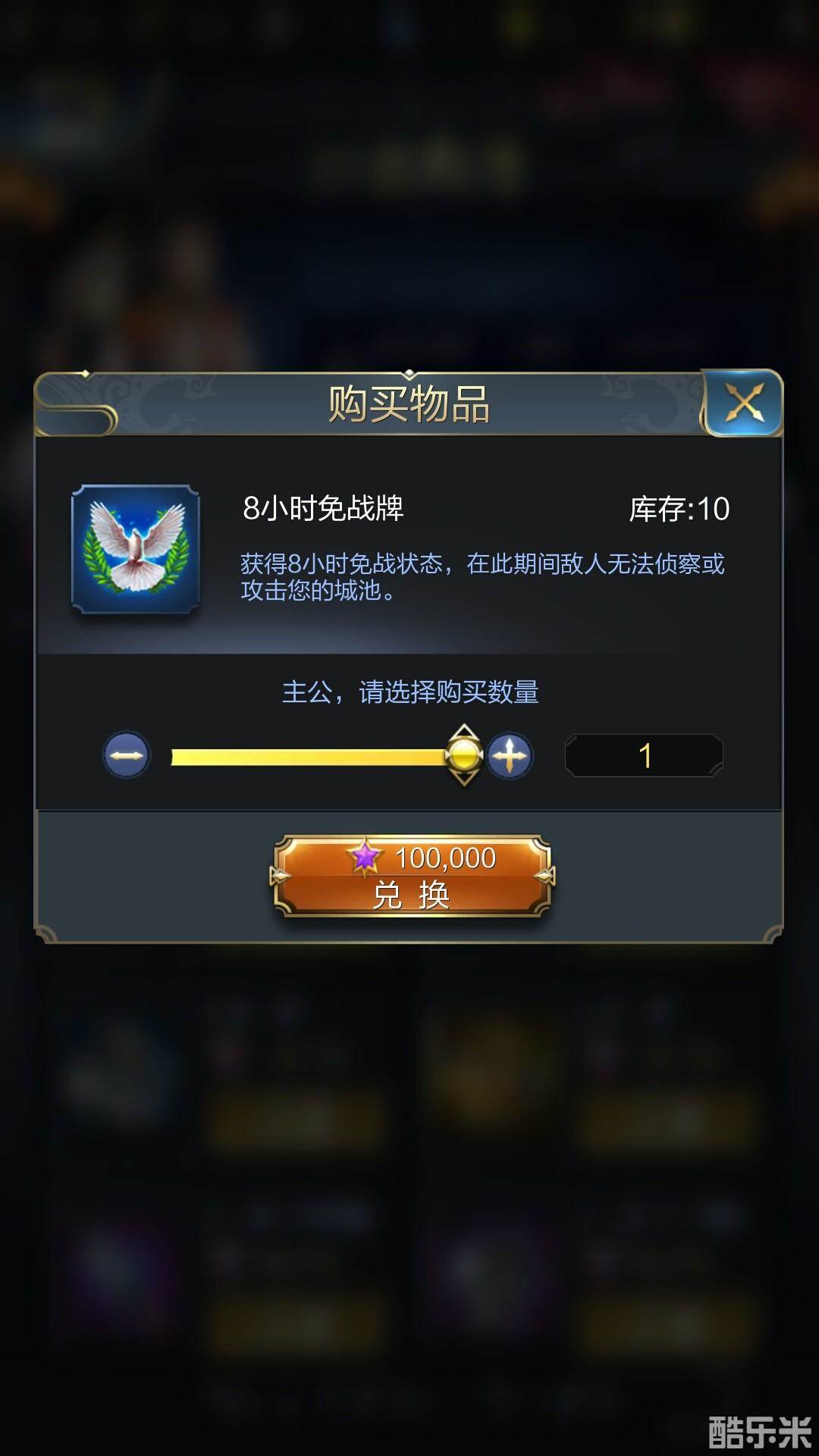The image size is (819, 1456).
Task: Tap the 主公，请选择购买数量 prompt text
Action: [410, 692]
